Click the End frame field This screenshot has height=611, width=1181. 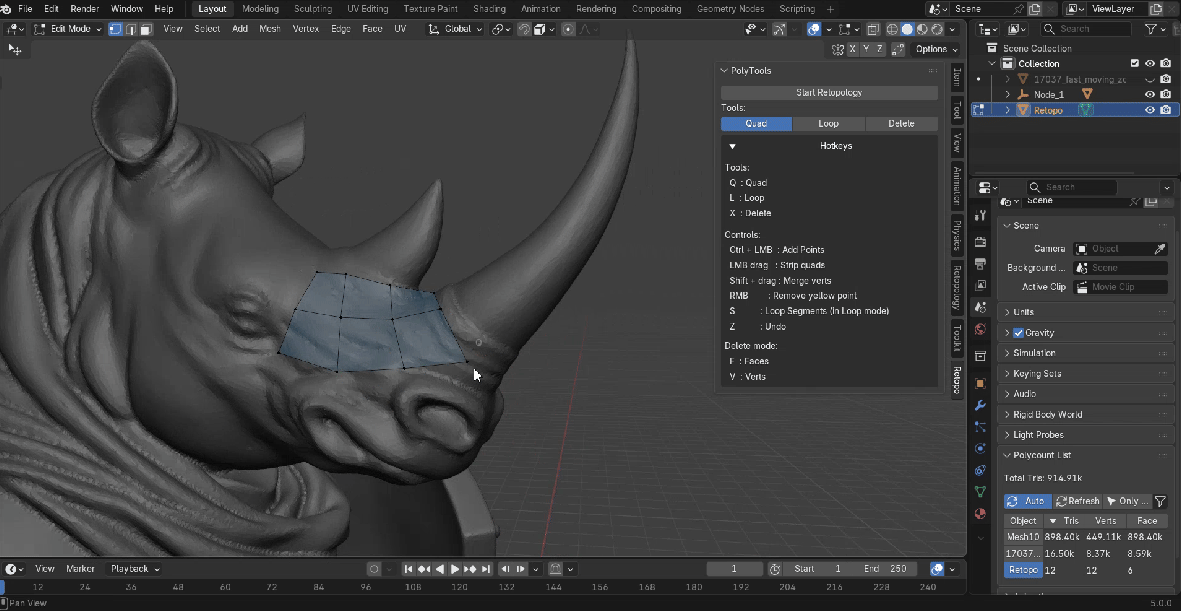click(883, 569)
